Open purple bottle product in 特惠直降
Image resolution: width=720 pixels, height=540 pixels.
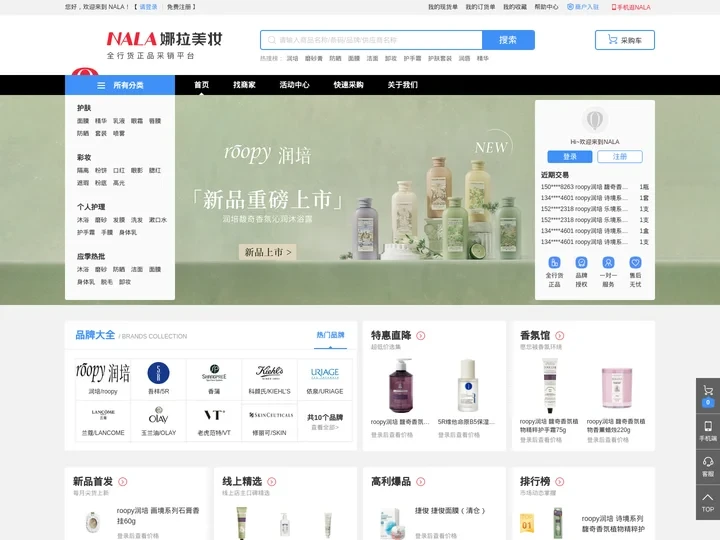pos(400,386)
